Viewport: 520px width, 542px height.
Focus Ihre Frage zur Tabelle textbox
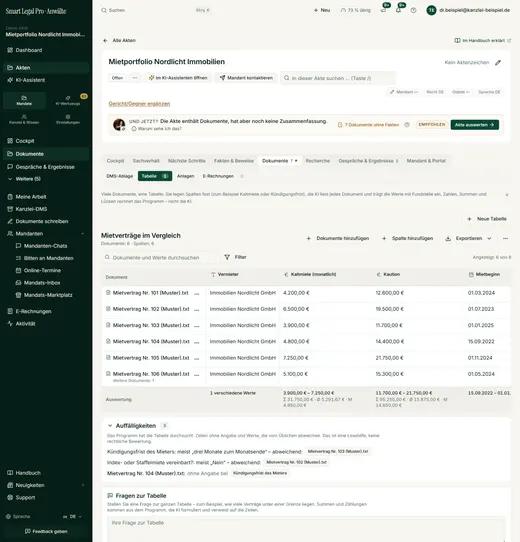click(x=306, y=529)
